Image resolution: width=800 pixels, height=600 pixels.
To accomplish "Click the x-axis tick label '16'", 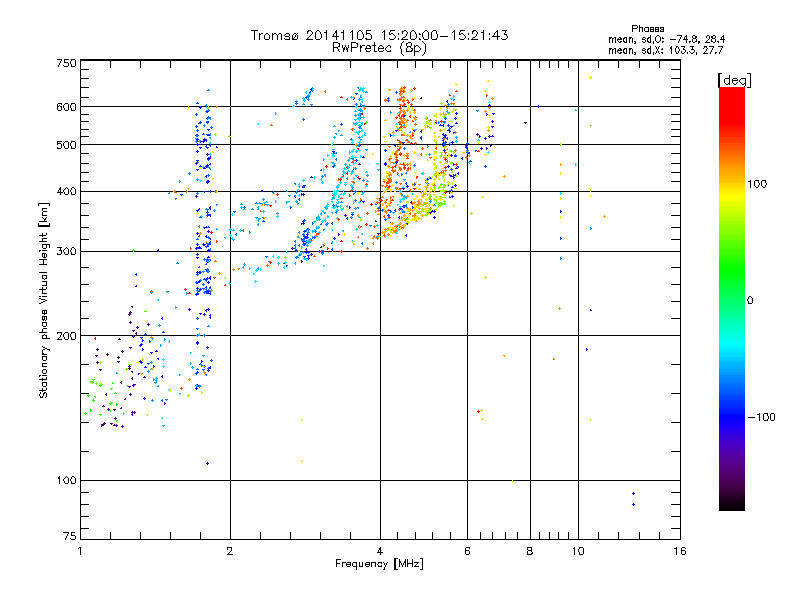I will [x=680, y=551].
